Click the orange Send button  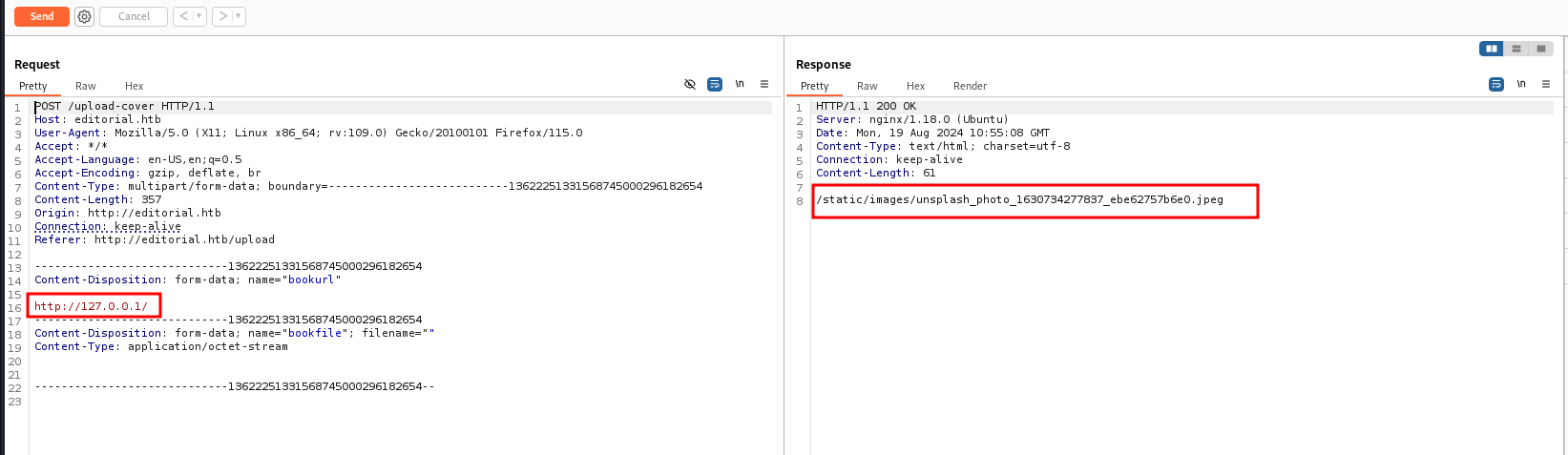tap(41, 16)
